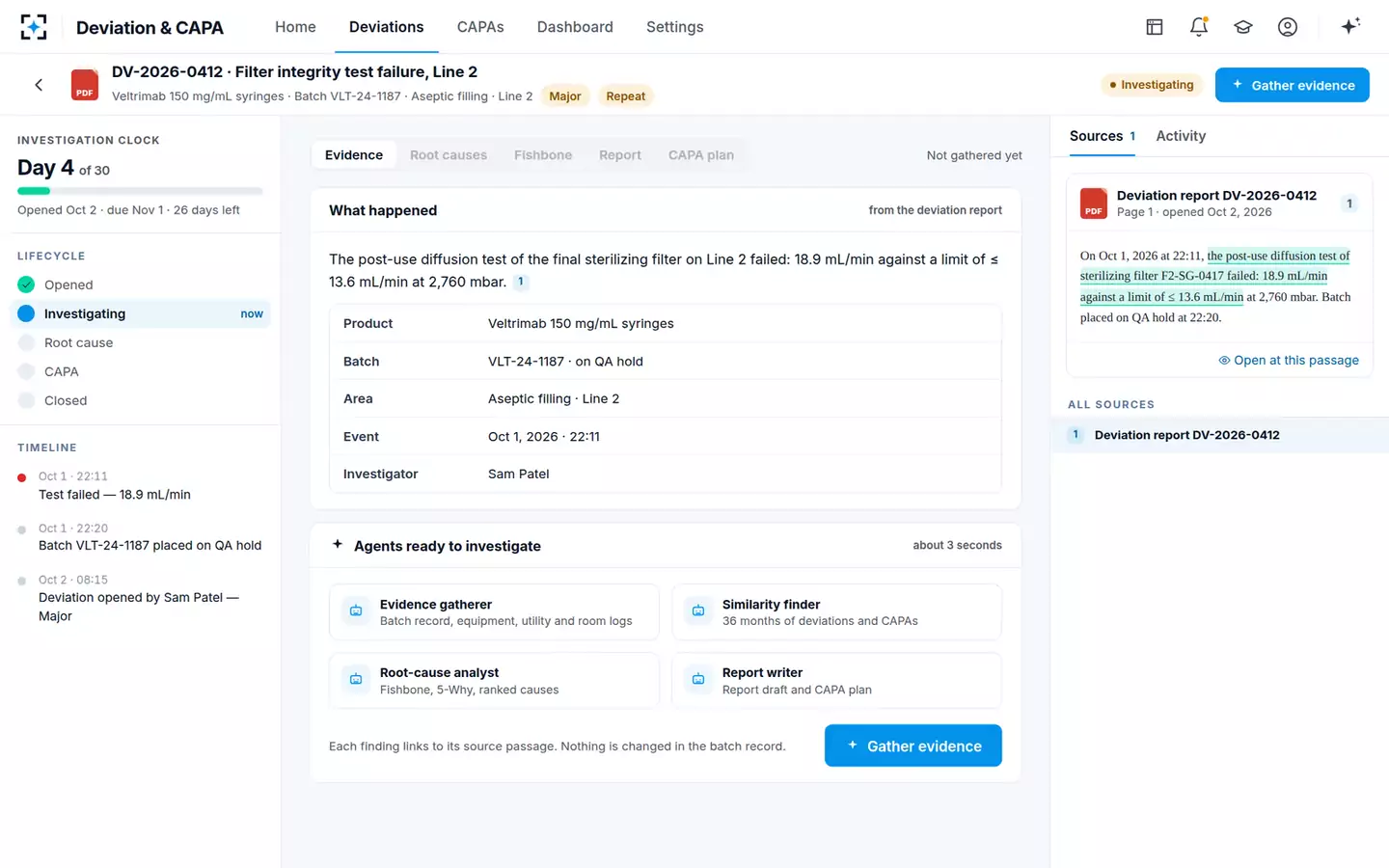Image resolution: width=1389 pixels, height=868 pixels.
Task: Click the investigator name 'Sam Patel' in the table
Action: (x=519, y=474)
